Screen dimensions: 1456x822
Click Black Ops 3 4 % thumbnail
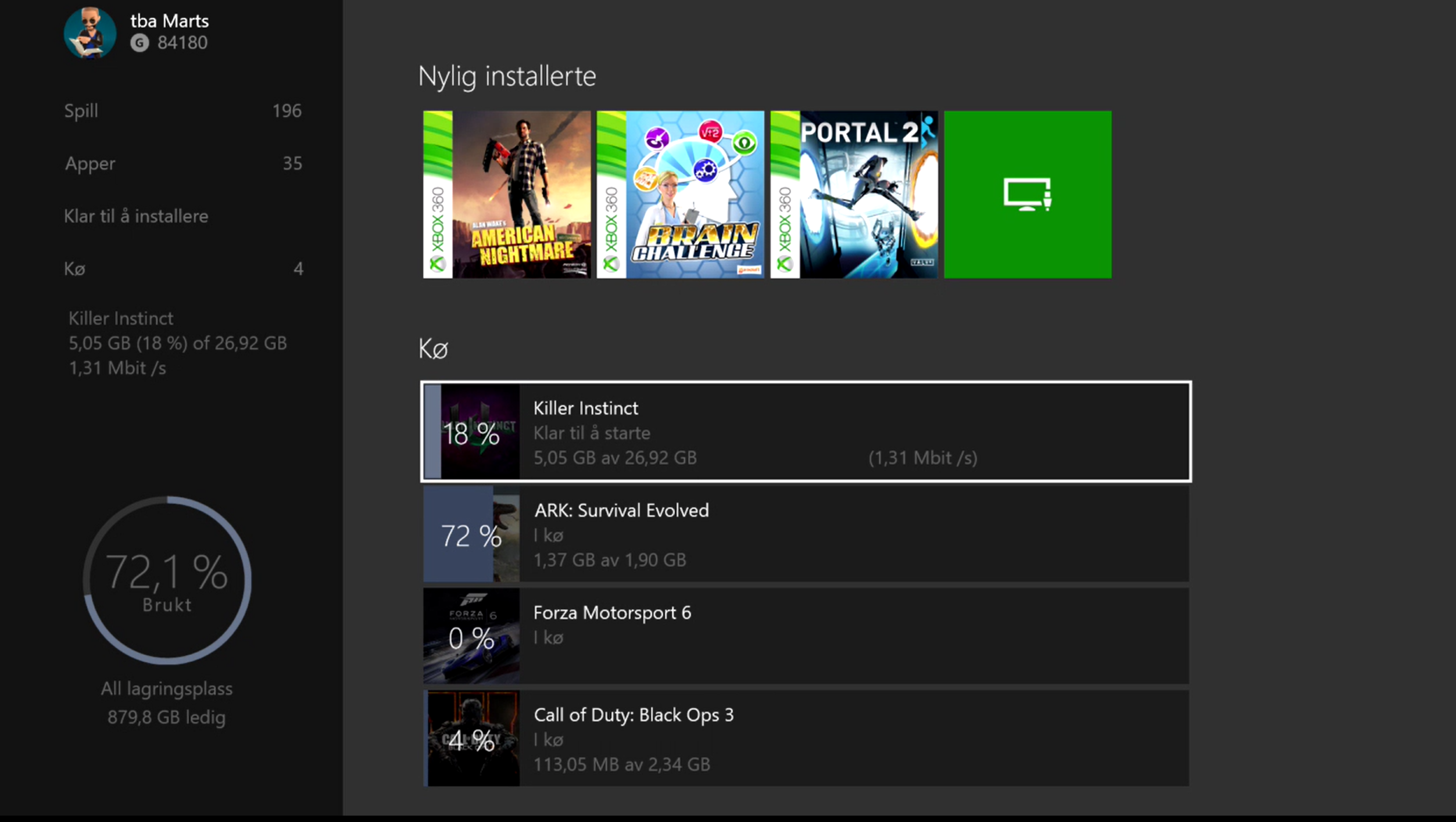click(471, 739)
